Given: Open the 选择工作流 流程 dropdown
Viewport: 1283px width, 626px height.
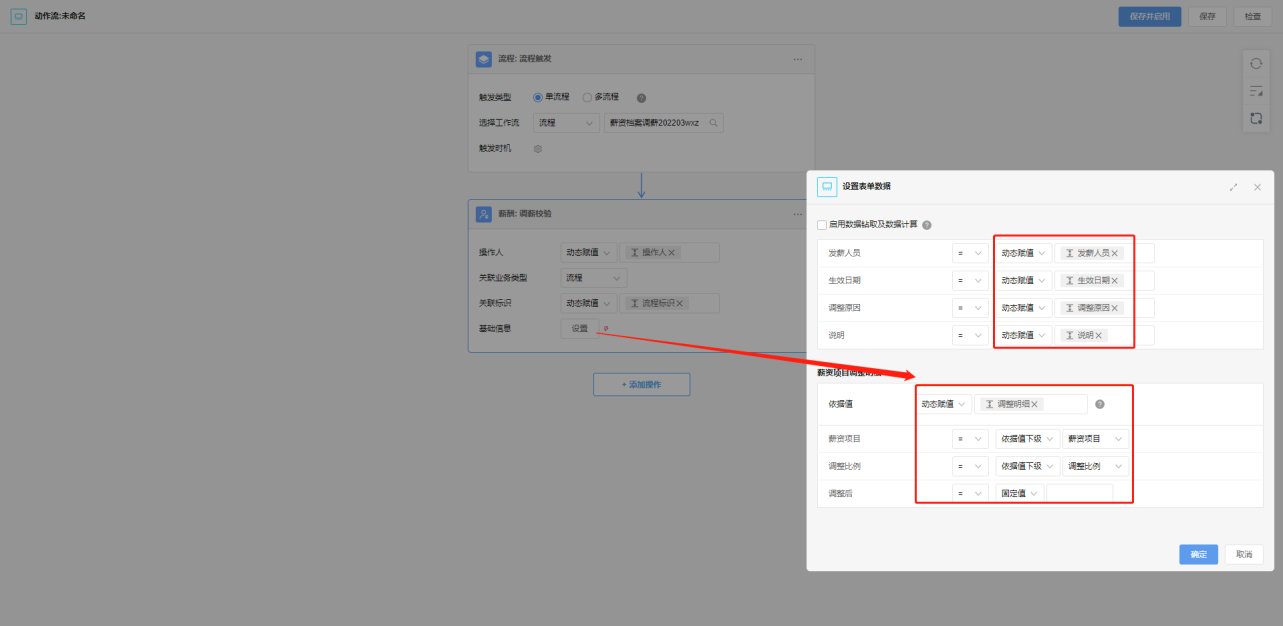Looking at the screenshot, I should [x=566, y=123].
